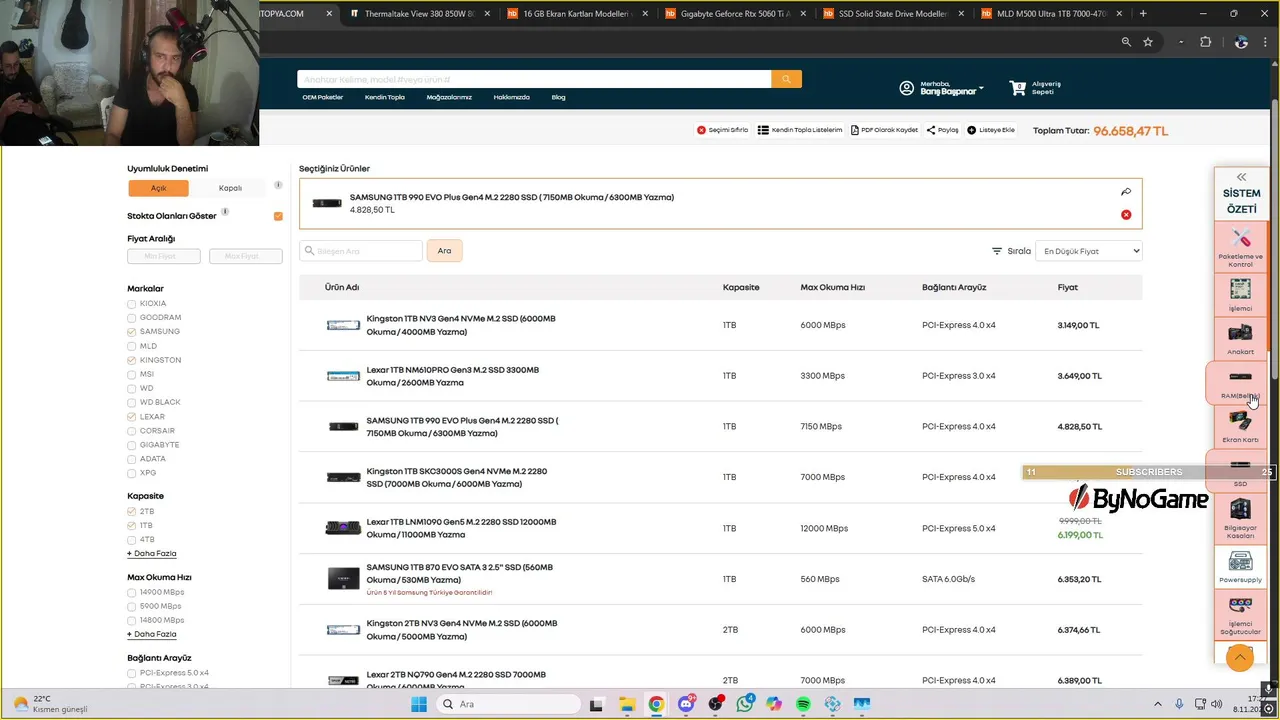Screen dimensions: 1280x720
Task: Bookmark page with star icon
Action: tap(1148, 42)
